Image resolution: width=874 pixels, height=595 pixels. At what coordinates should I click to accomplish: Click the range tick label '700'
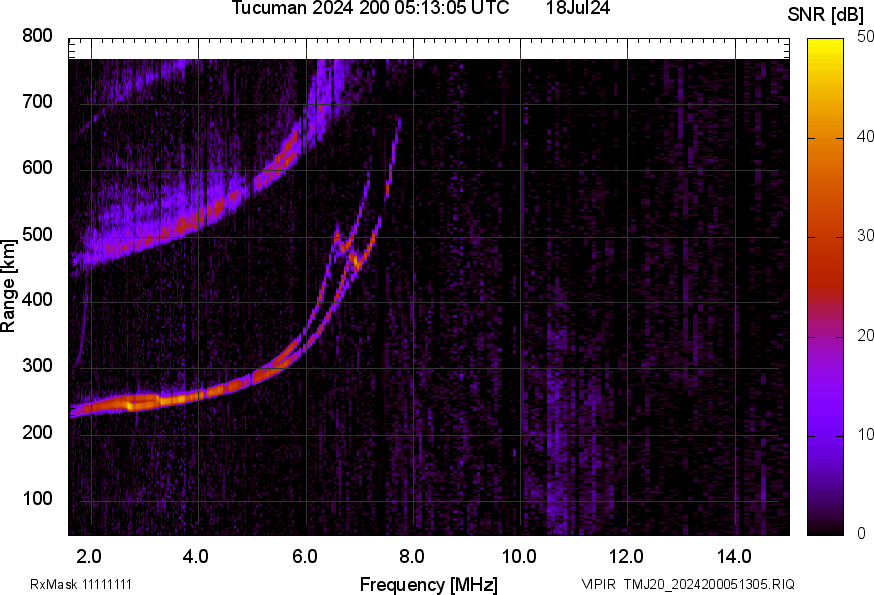pos(37,101)
